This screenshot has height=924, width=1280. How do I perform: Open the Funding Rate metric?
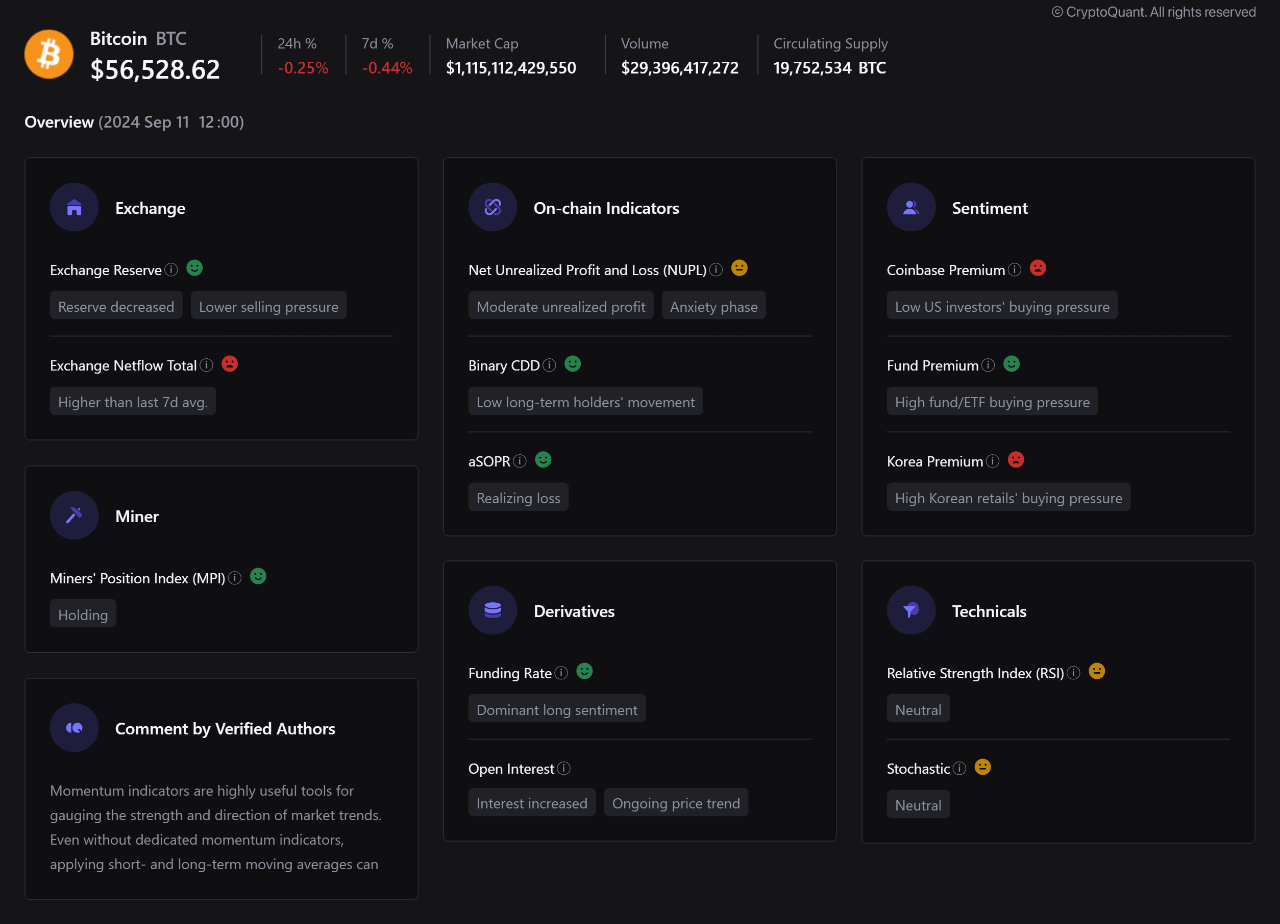click(510, 673)
